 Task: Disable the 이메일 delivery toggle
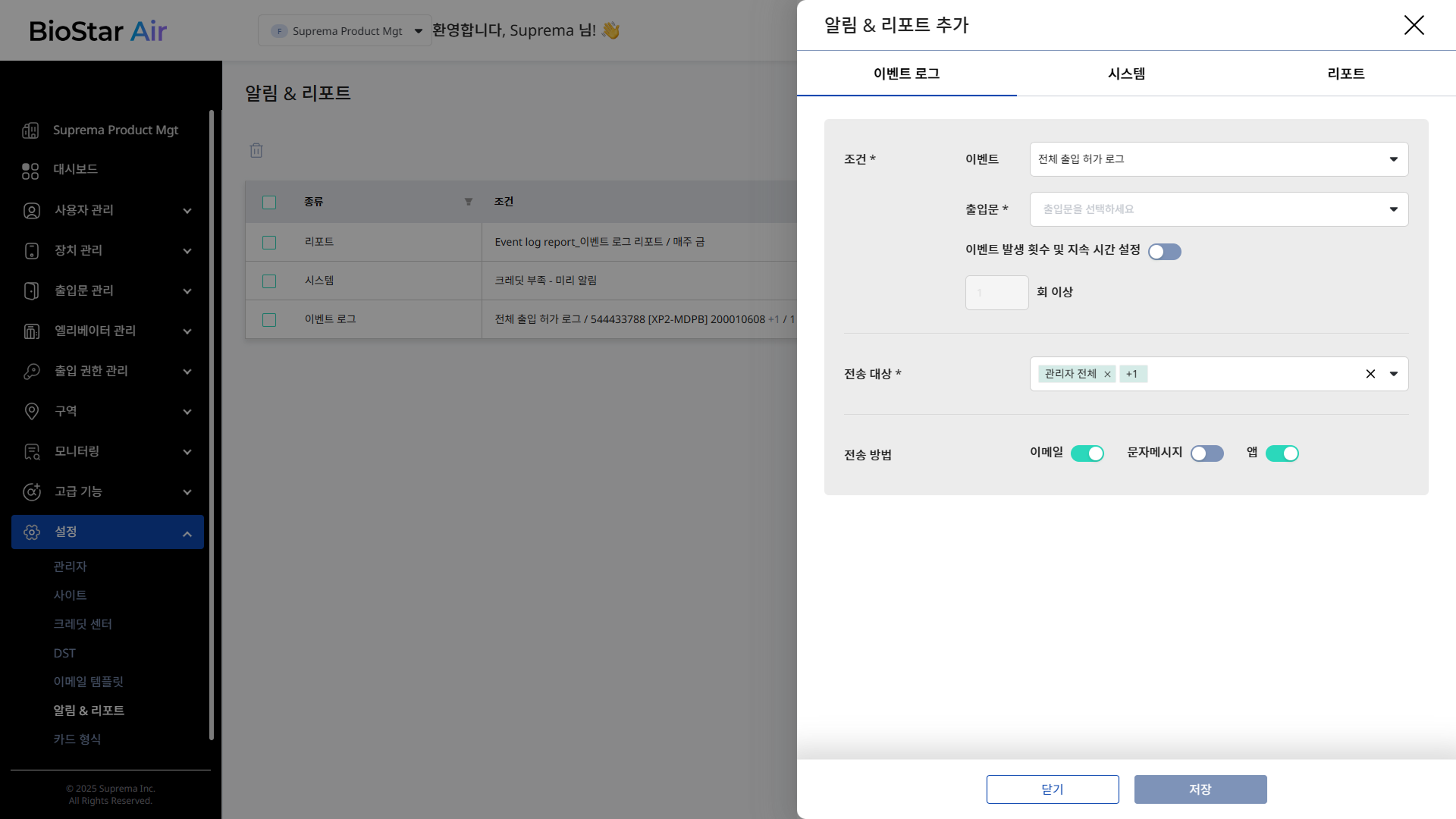click(x=1087, y=453)
